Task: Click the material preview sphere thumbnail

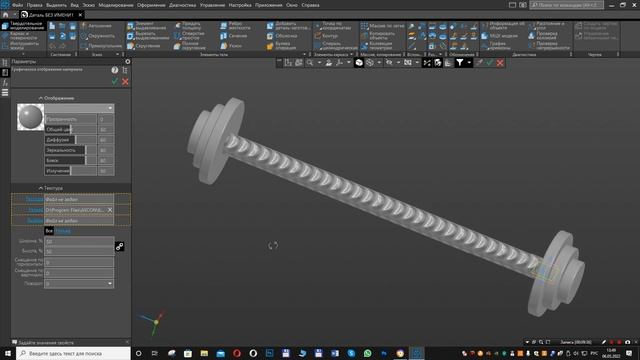Action: click(31, 117)
